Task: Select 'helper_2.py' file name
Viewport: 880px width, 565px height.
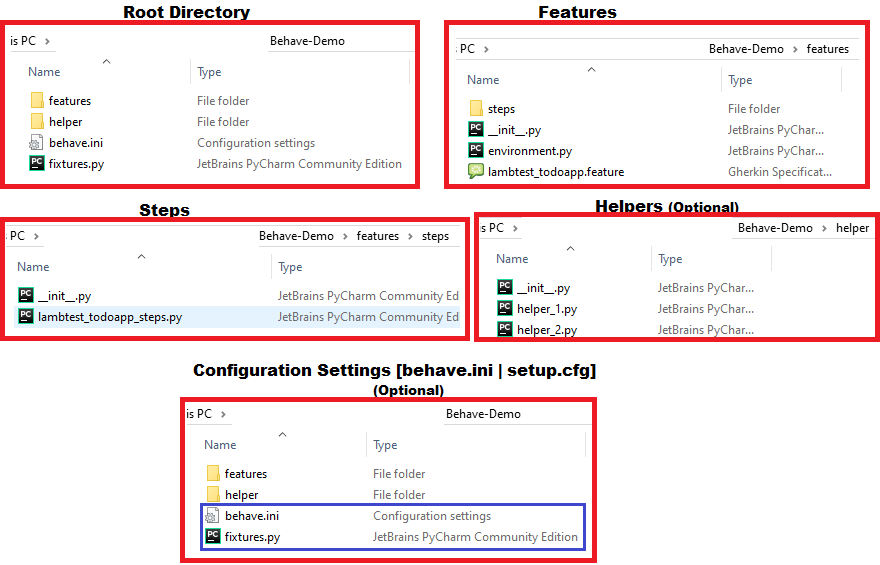Action: (x=547, y=330)
